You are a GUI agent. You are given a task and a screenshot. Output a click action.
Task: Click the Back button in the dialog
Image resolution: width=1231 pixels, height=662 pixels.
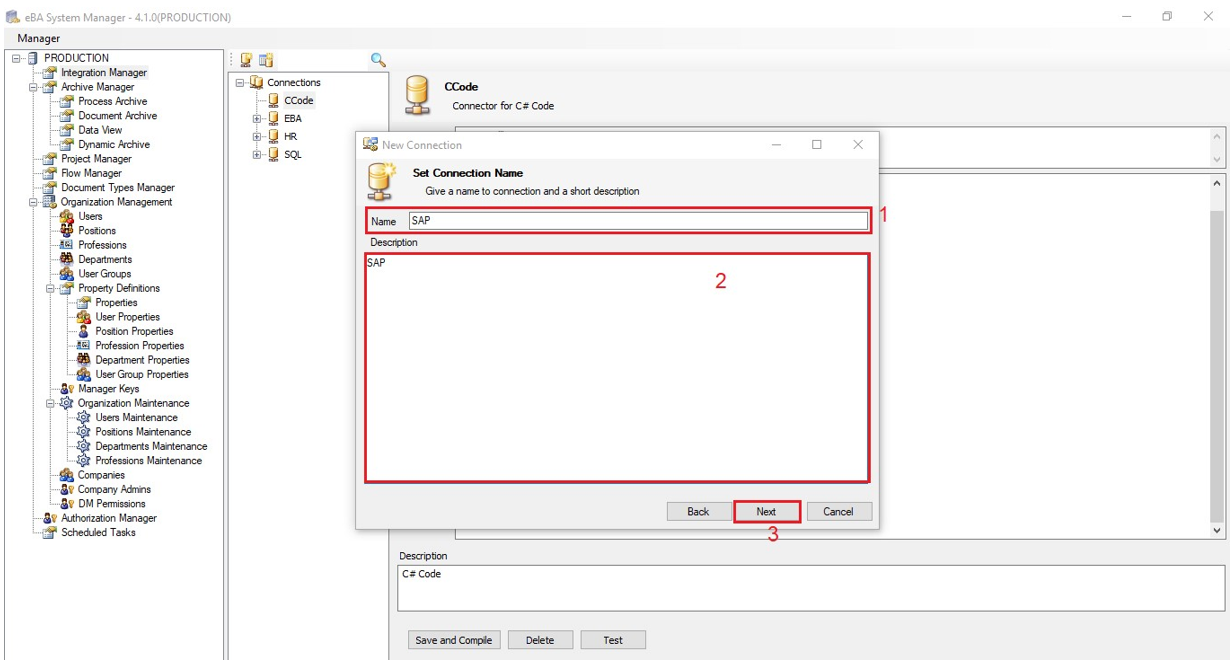(698, 512)
